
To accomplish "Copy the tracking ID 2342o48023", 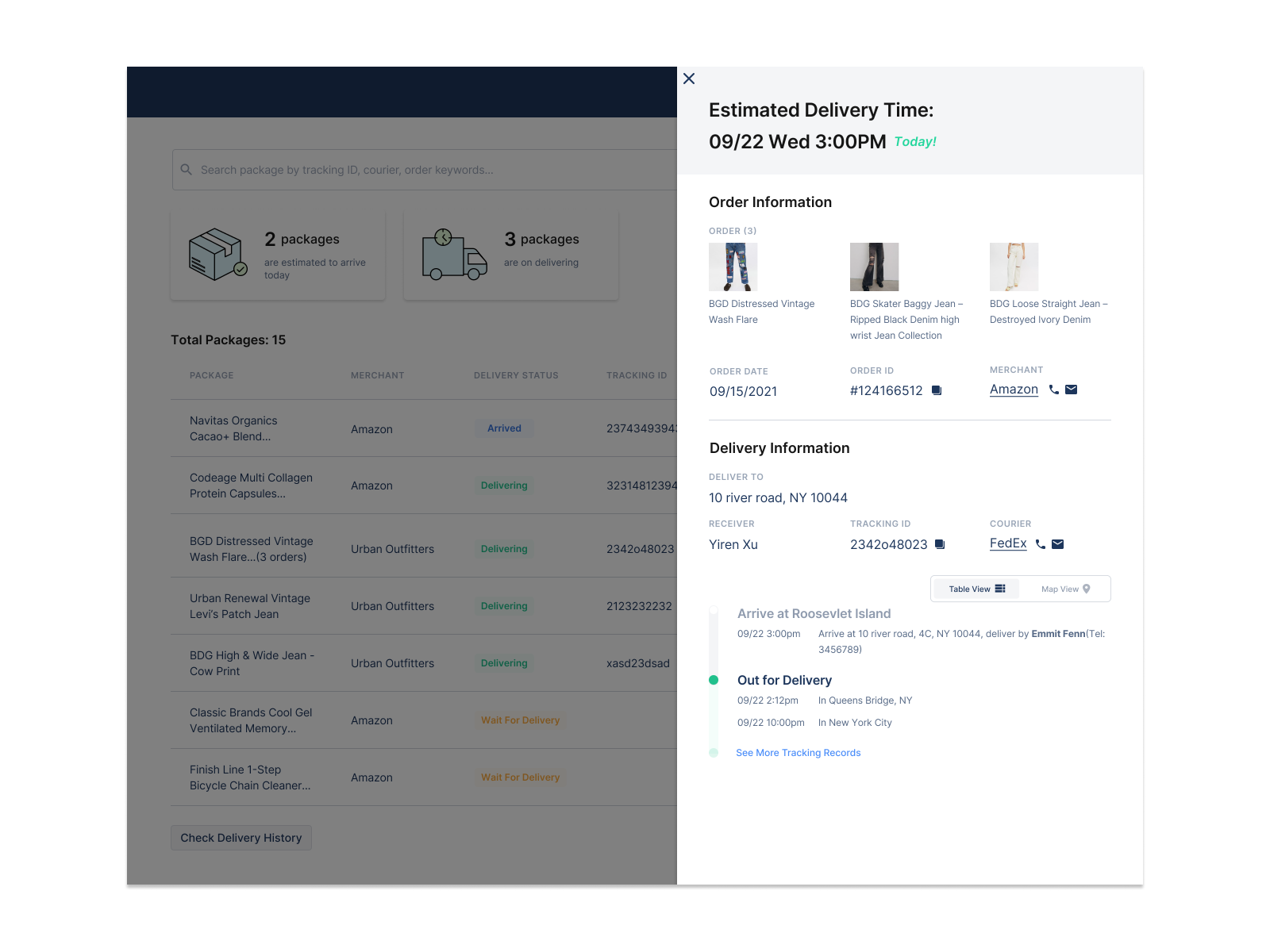I will 940,544.
